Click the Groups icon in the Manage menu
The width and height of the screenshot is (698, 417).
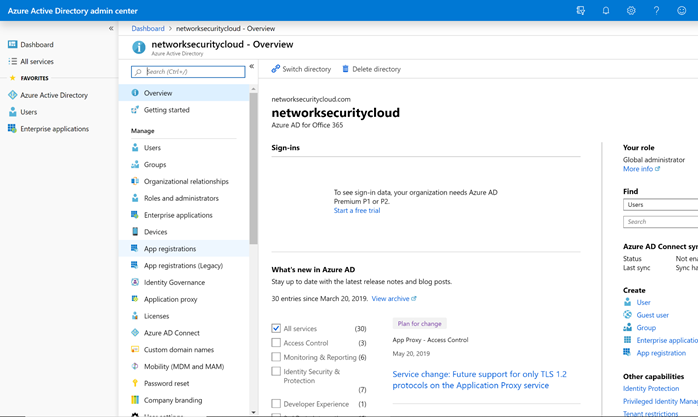point(135,164)
